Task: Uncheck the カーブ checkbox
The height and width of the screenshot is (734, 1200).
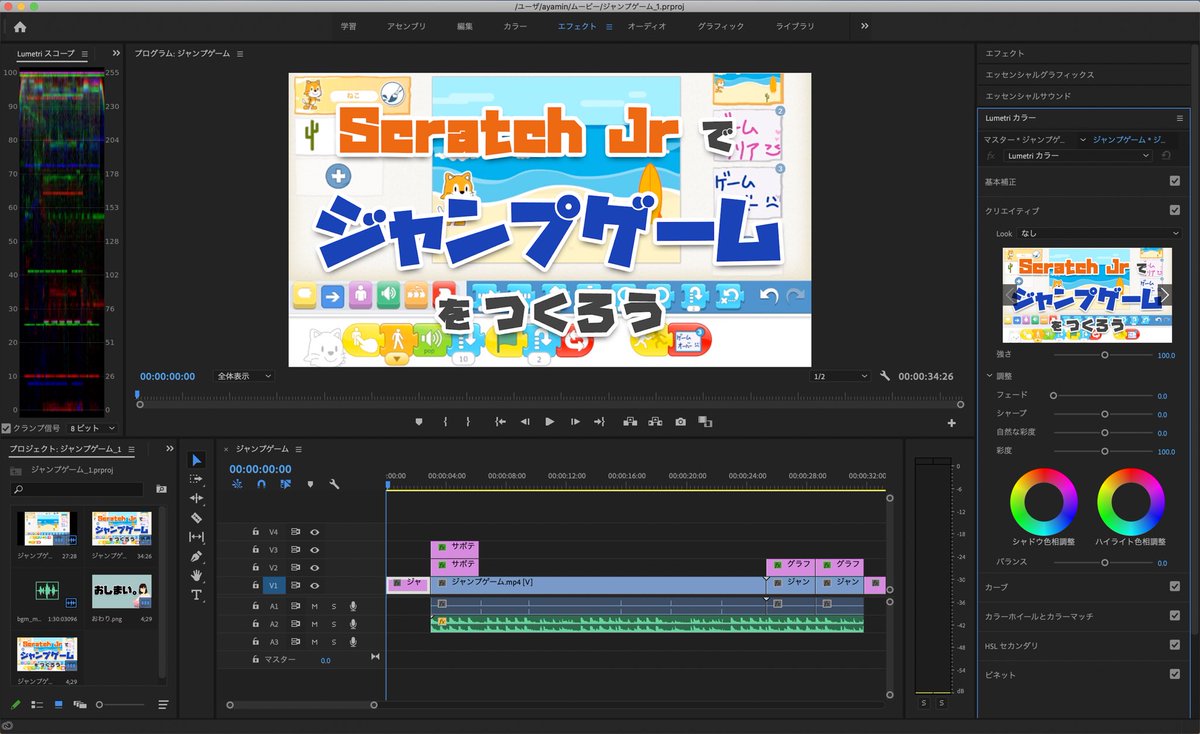Action: [x=1175, y=586]
